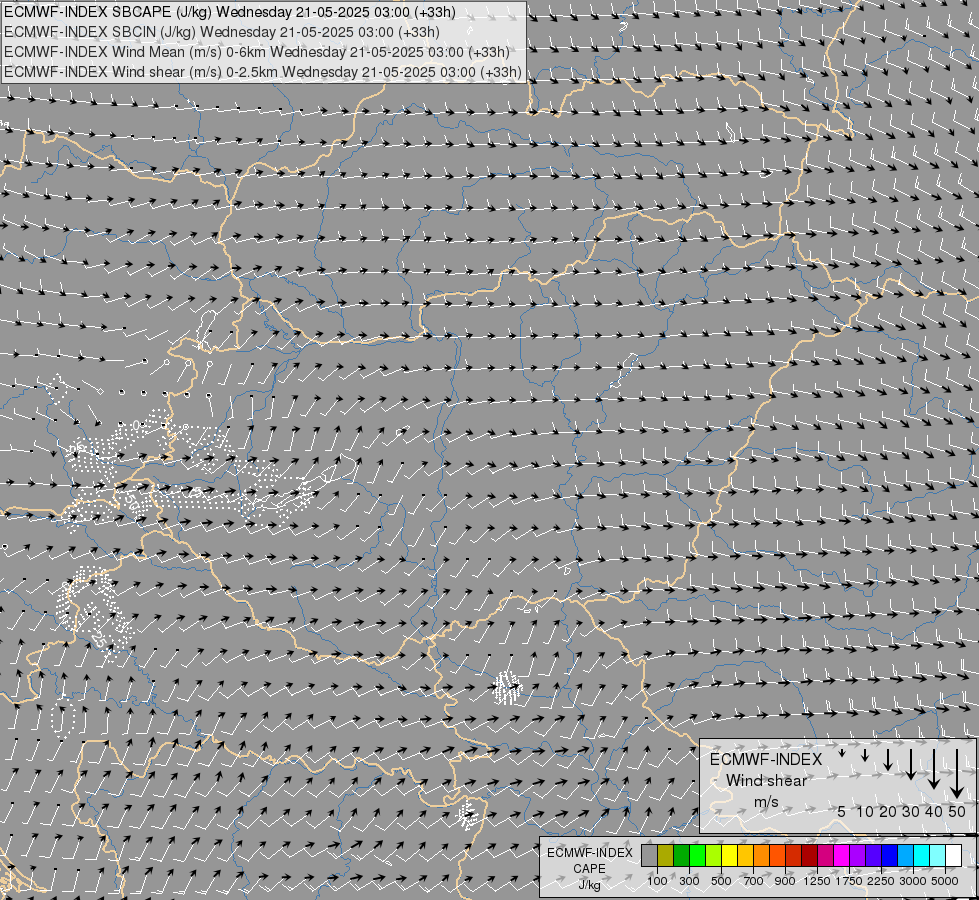Image resolution: width=979 pixels, height=900 pixels.
Task: Click the pink-magenta swatch after 1250
Action: pos(825,855)
